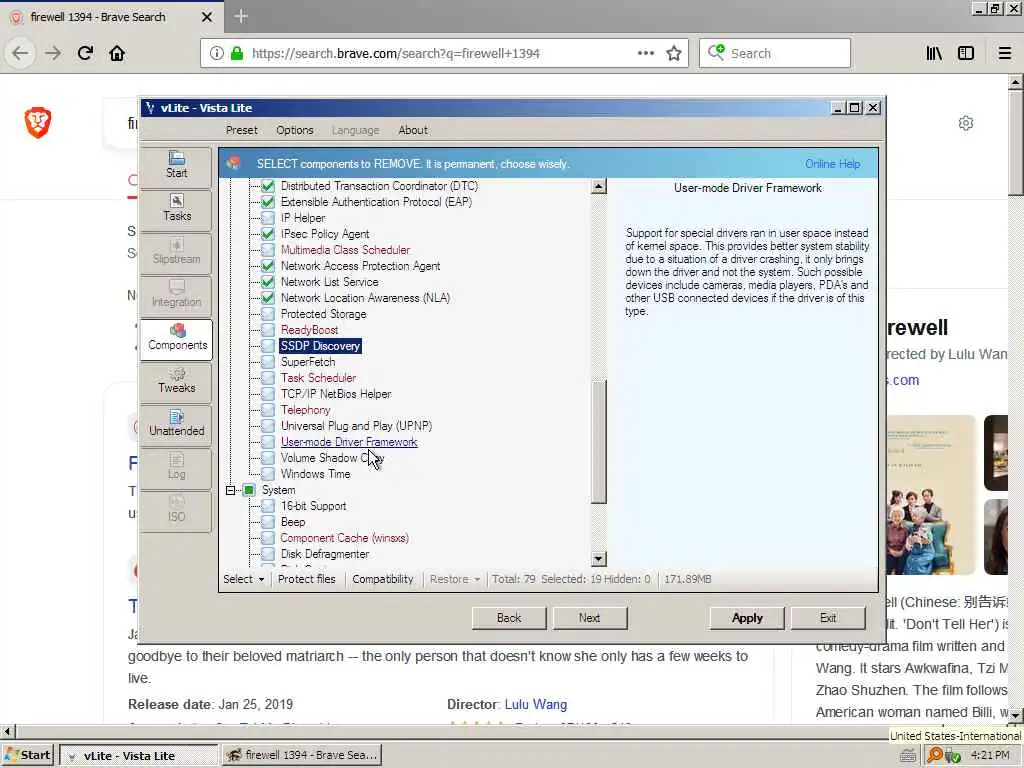1024x768 pixels.
Task: Open the Online Help link
Action: (833, 164)
